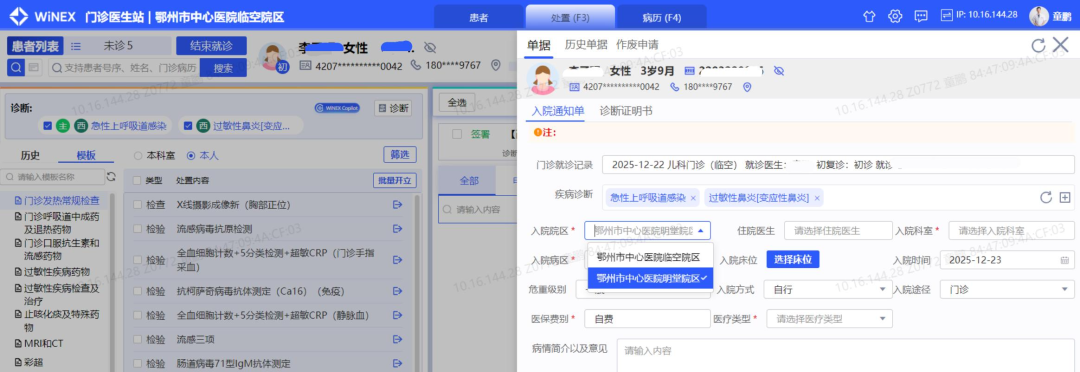Click the send arrow for X线摄影成像新 row
This screenshot has height=372, width=1080.
[x=397, y=205]
